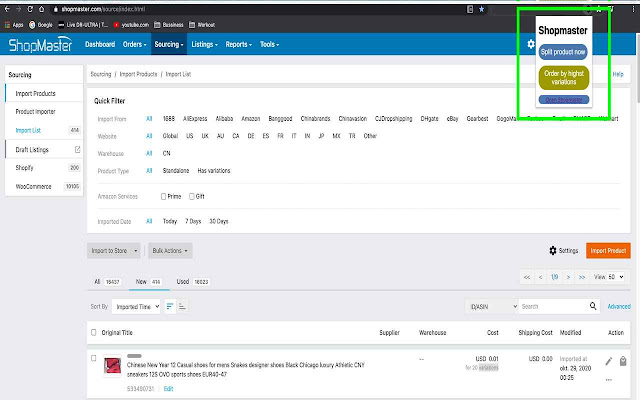Click the orange Import Product button
The image size is (640, 400).
pyautogui.click(x=608, y=251)
